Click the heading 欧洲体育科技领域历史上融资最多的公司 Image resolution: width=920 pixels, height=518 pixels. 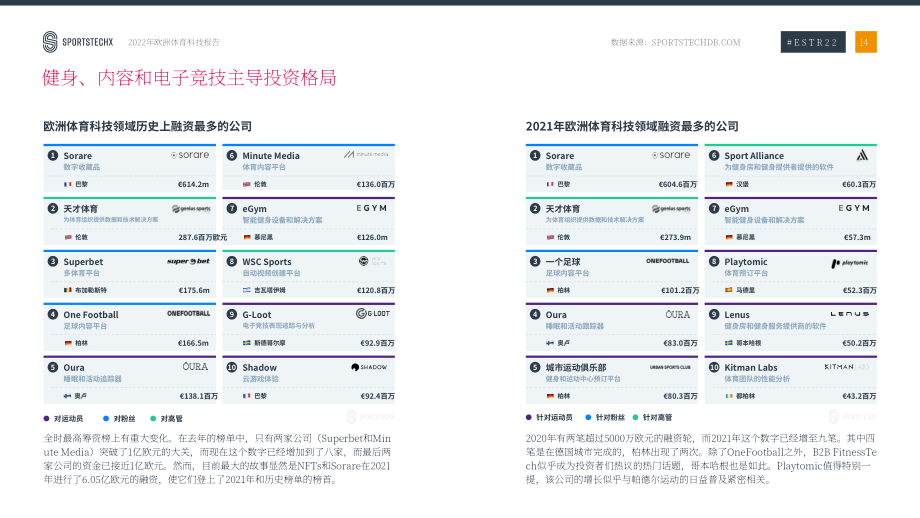tap(147, 126)
